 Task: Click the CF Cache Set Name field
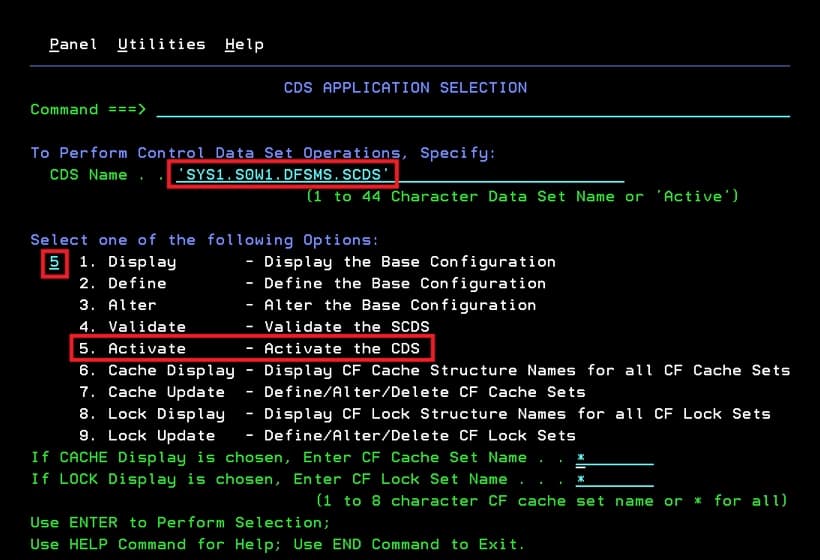click(614, 458)
